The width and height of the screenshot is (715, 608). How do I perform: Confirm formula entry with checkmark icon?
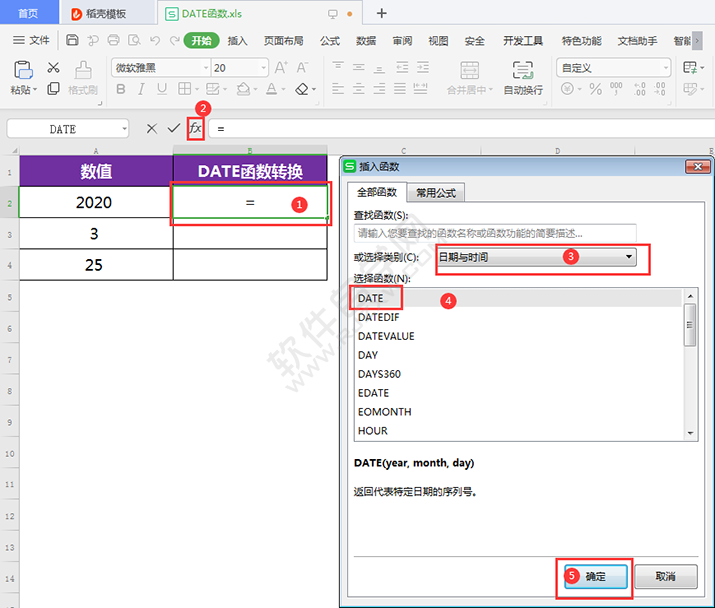click(173, 129)
